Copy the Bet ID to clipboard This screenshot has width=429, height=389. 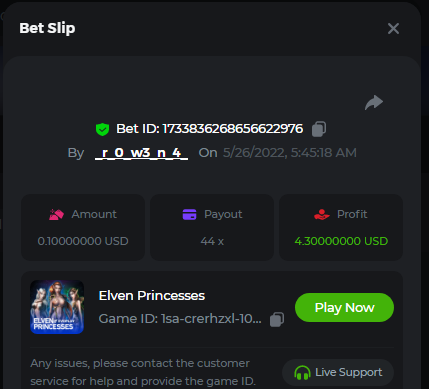(319, 129)
